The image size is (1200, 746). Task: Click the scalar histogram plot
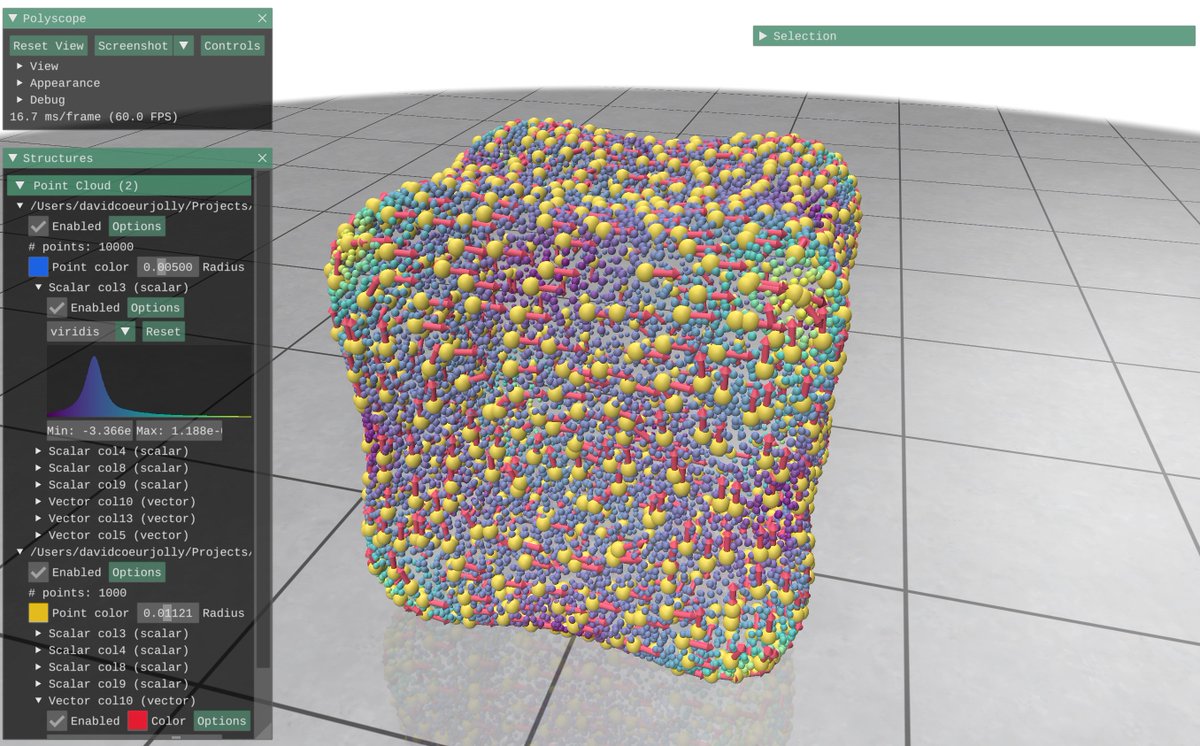[x=149, y=382]
